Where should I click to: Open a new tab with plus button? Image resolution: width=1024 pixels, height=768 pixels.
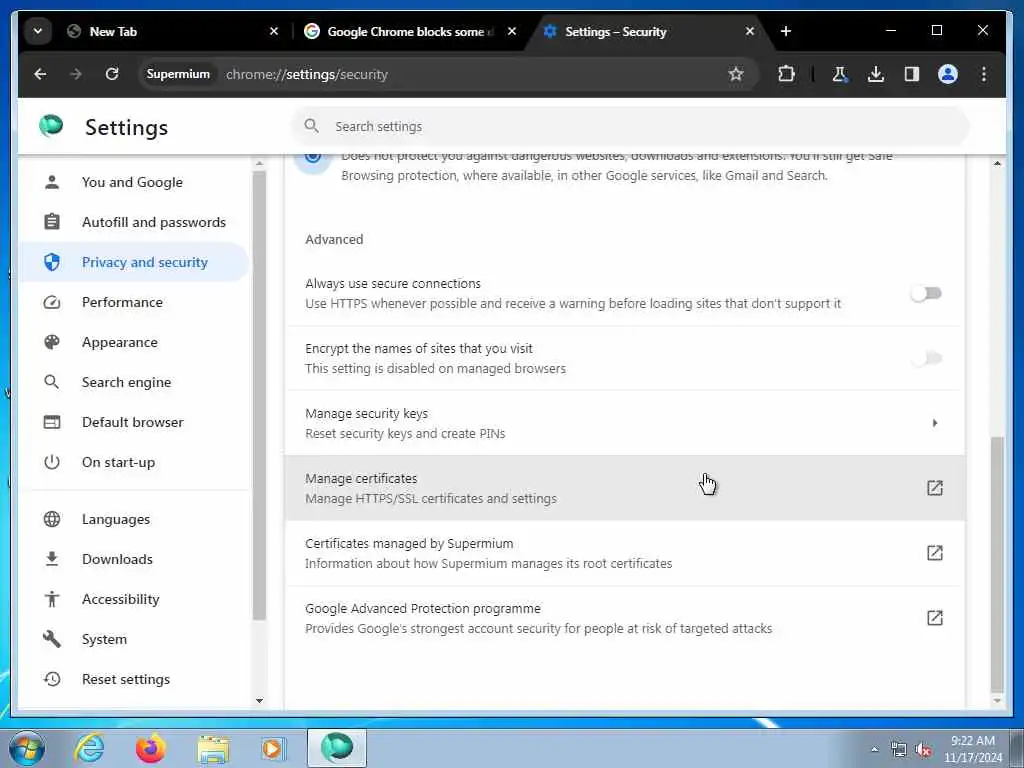(786, 31)
